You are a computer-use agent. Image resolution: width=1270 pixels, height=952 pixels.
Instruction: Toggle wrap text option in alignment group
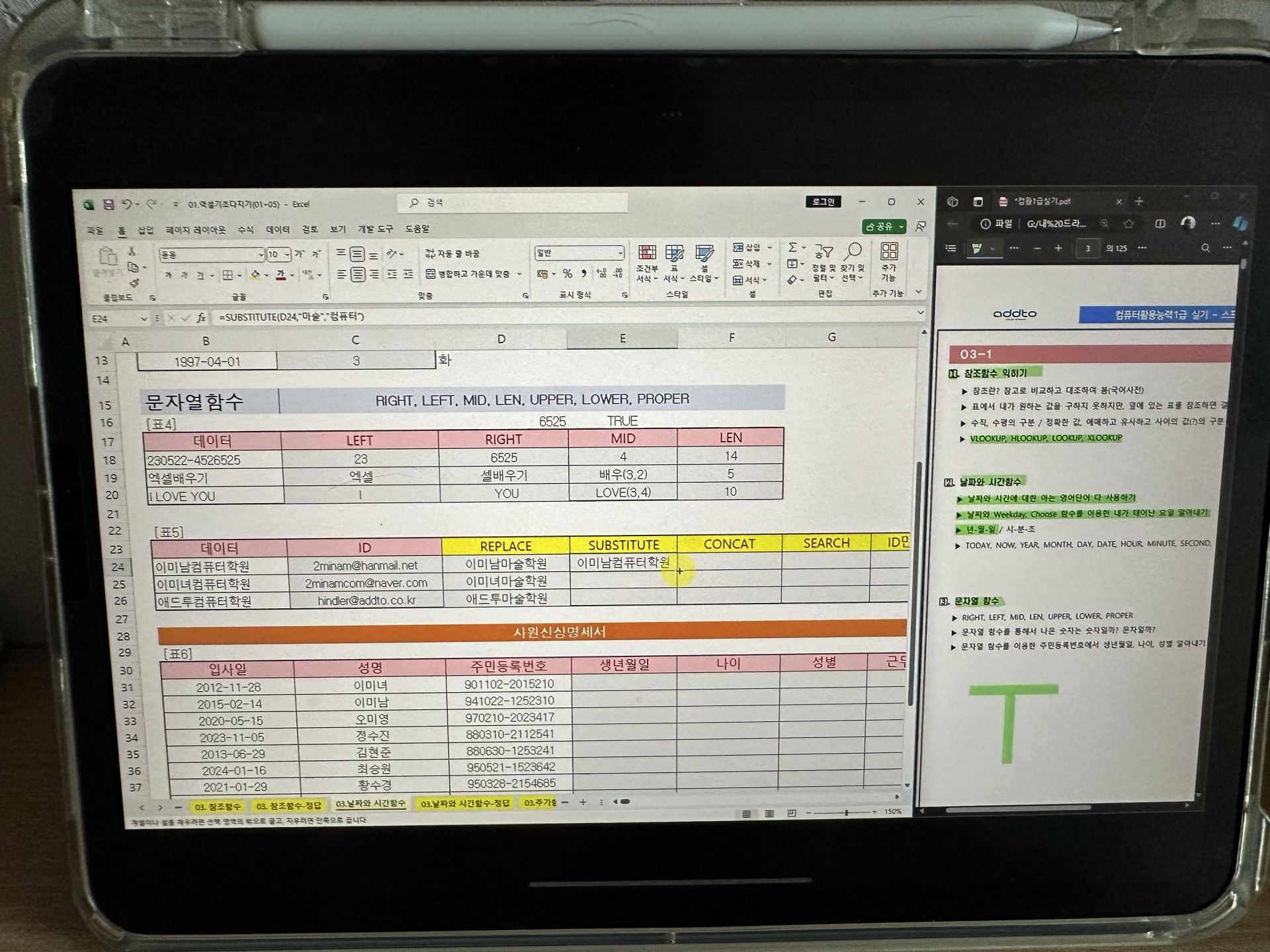coord(453,254)
